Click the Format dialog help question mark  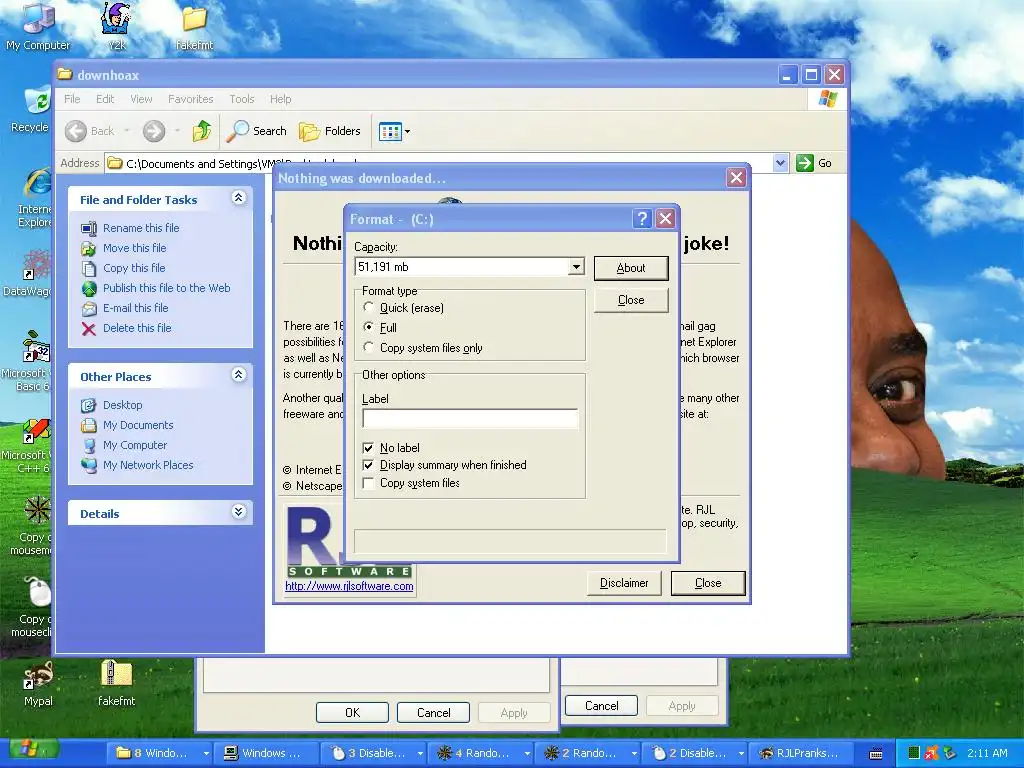[642, 218]
